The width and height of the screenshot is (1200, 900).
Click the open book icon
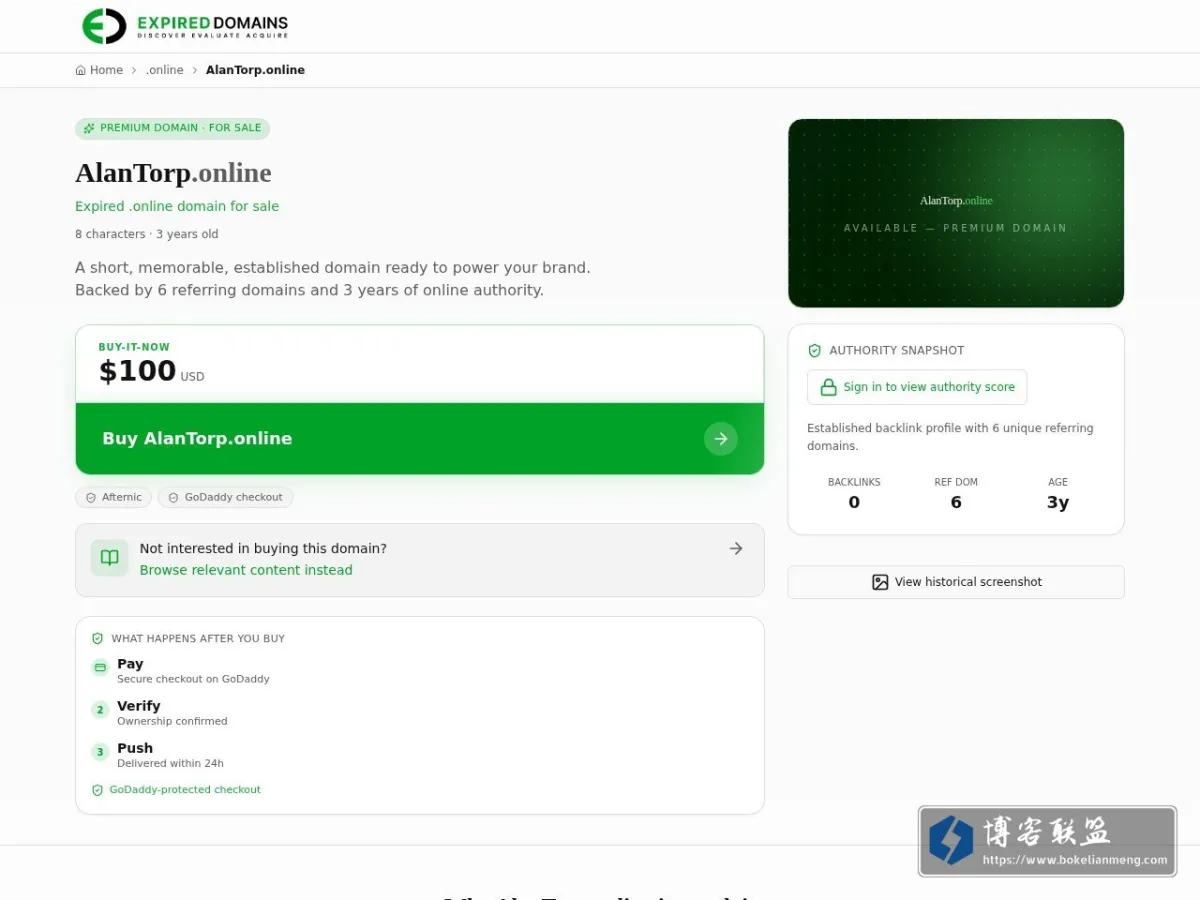pyautogui.click(x=110, y=558)
